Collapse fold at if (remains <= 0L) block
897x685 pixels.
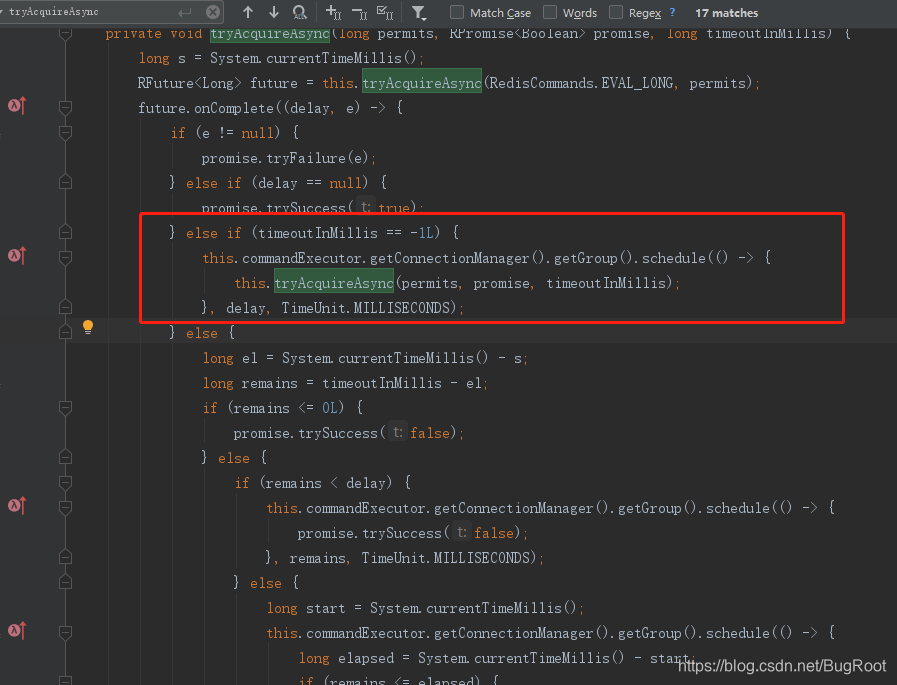tap(65, 407)
